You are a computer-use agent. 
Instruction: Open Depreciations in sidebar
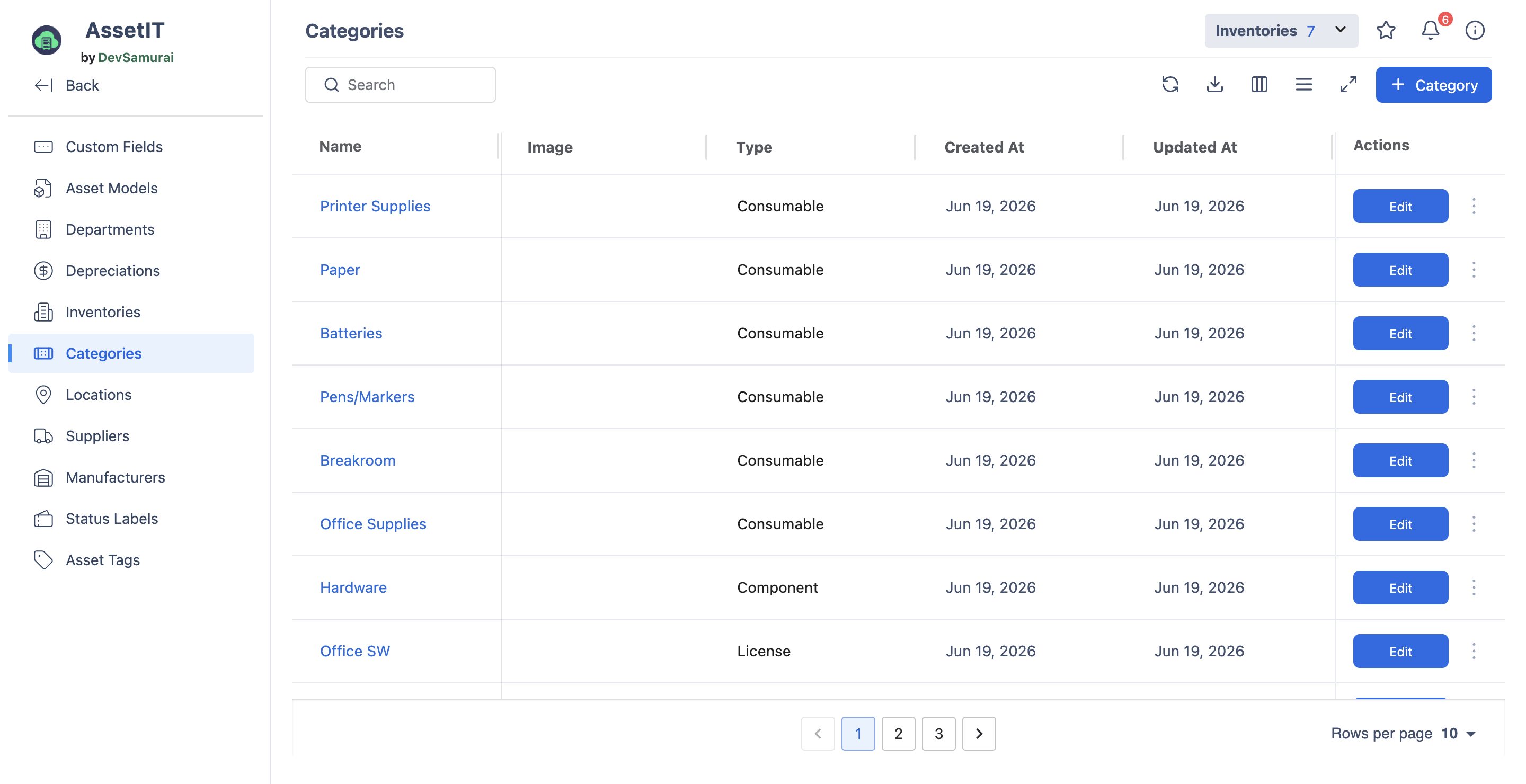131,271
